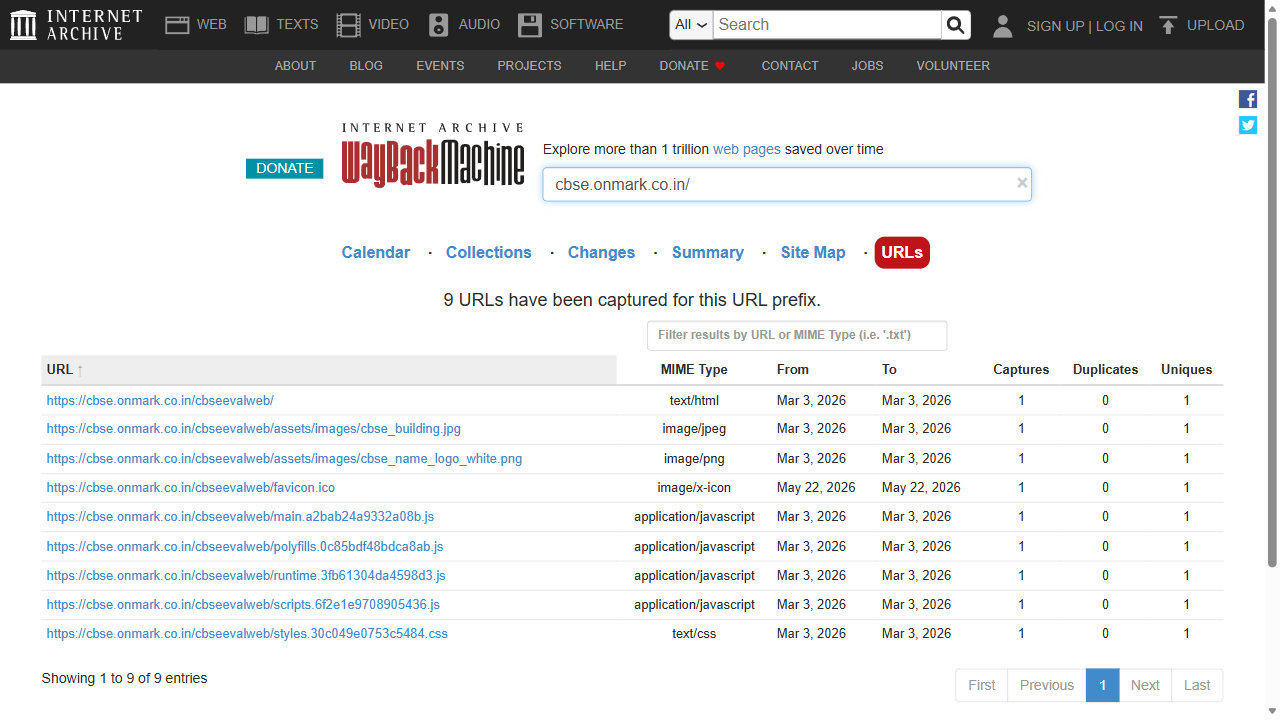Sort by the URL column header
This screenshot has width=1280, height=720.
pyautogui.click(x=329, y=370)
